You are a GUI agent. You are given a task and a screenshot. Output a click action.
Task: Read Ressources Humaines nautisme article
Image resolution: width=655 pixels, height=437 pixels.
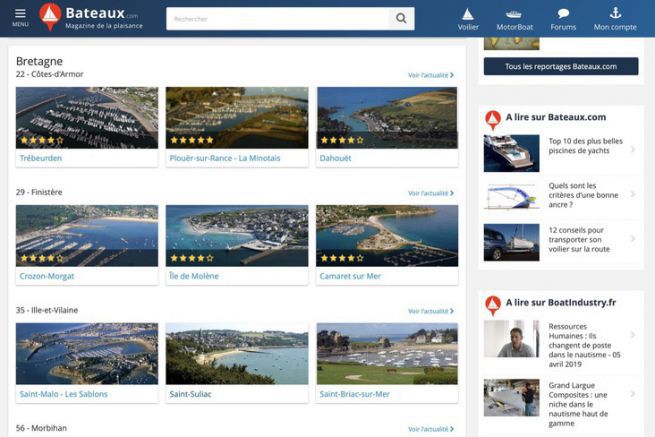[584, 345]
